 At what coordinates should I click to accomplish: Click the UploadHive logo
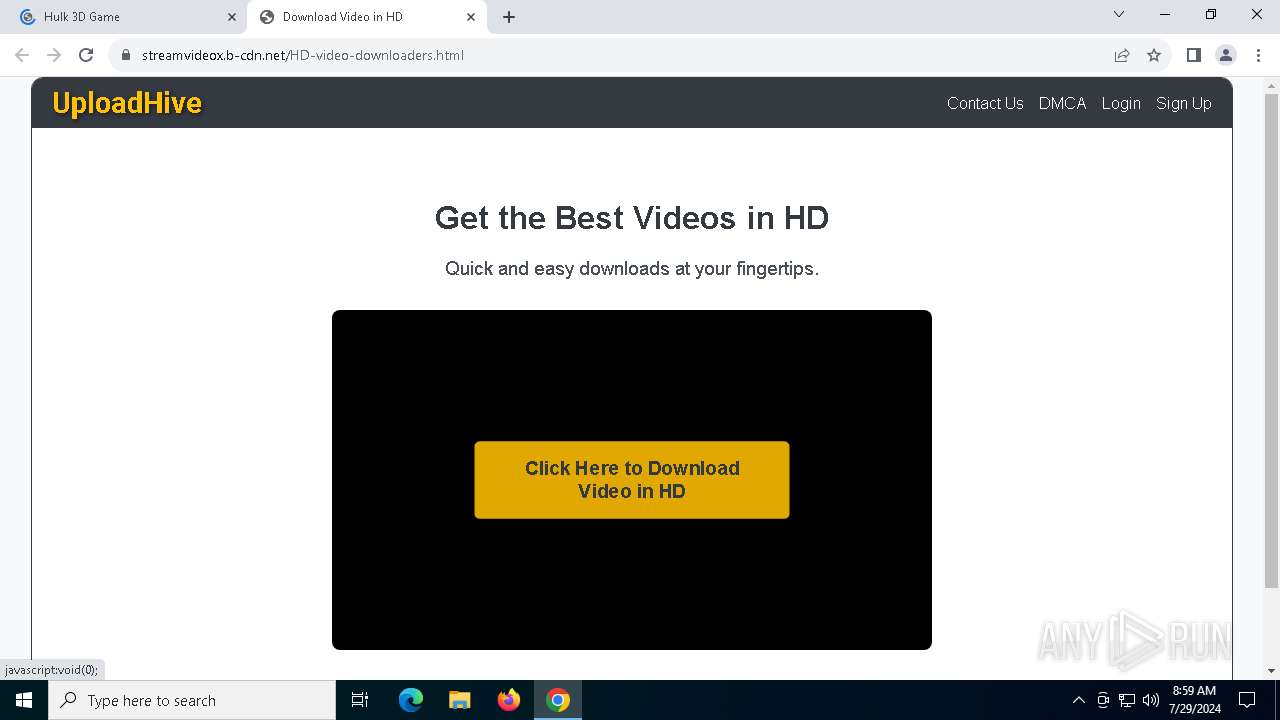127,103
